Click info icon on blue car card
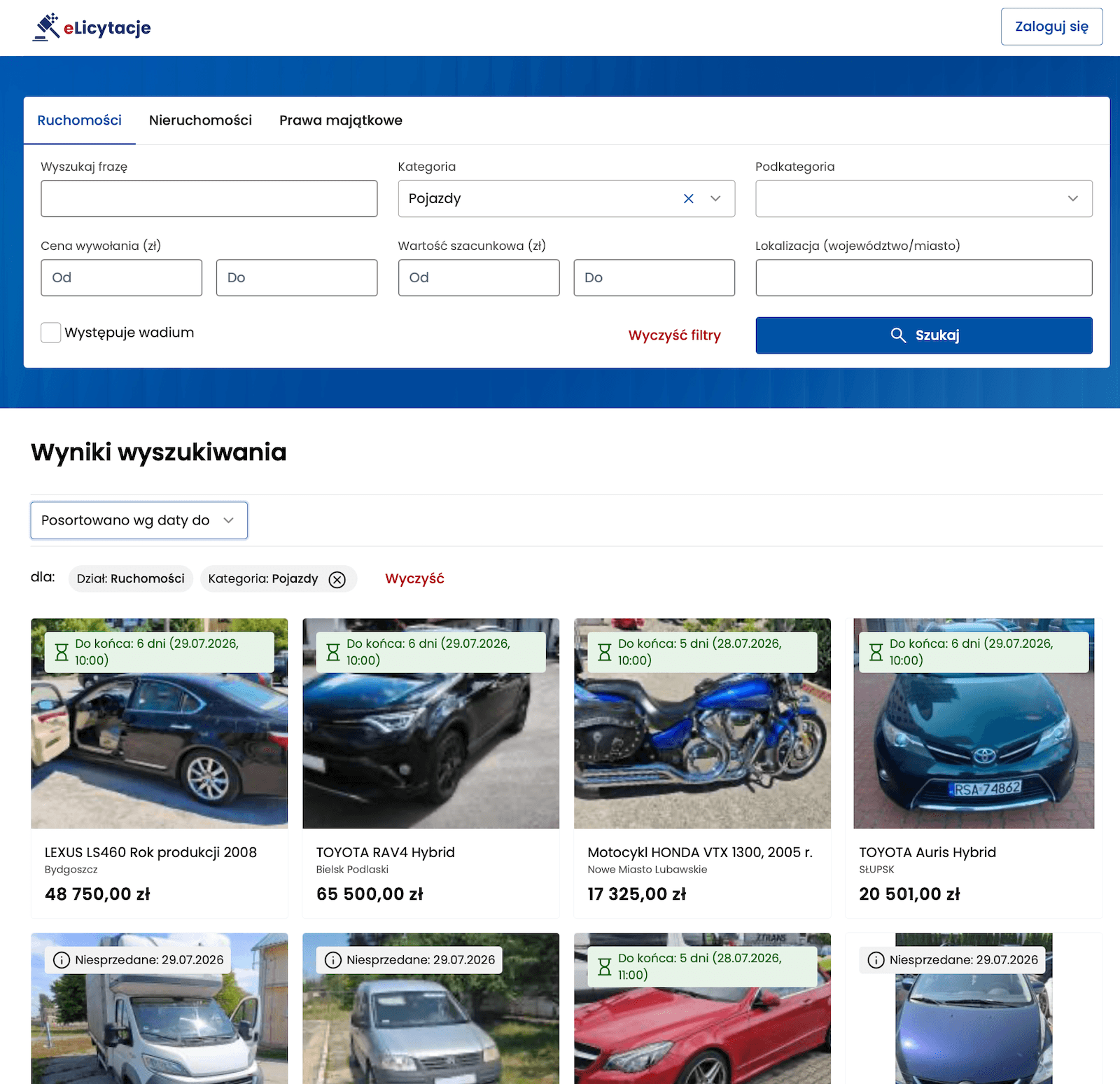This screenshot has height=1084, width=1120. point(876,960)
